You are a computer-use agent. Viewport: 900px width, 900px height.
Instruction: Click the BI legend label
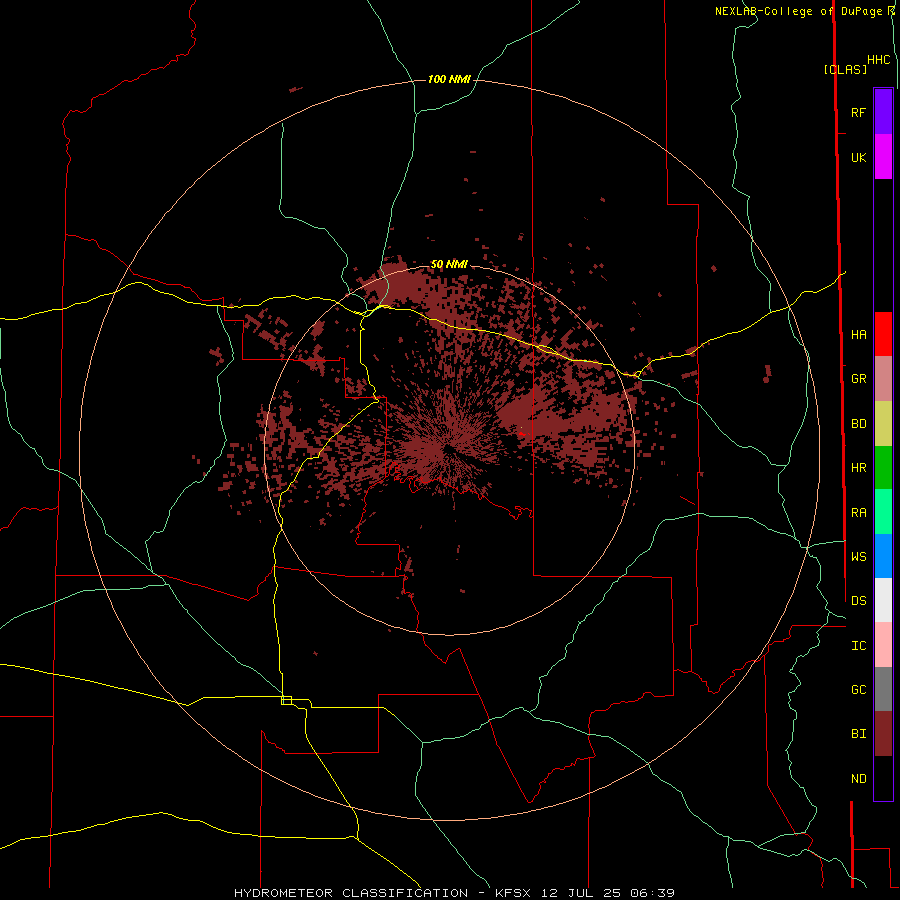tap(858, 734)
